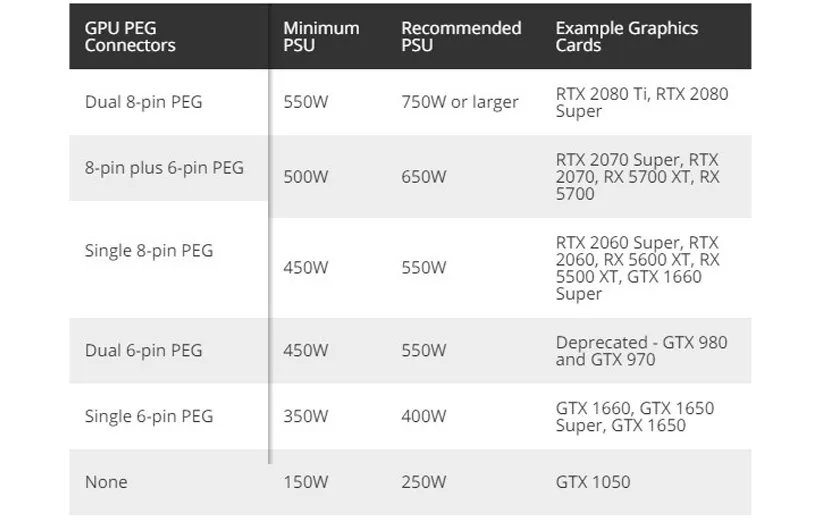Click the 750W or larger cell
Viewport: 822px width, 522px height.
click(x=460, y=102)
